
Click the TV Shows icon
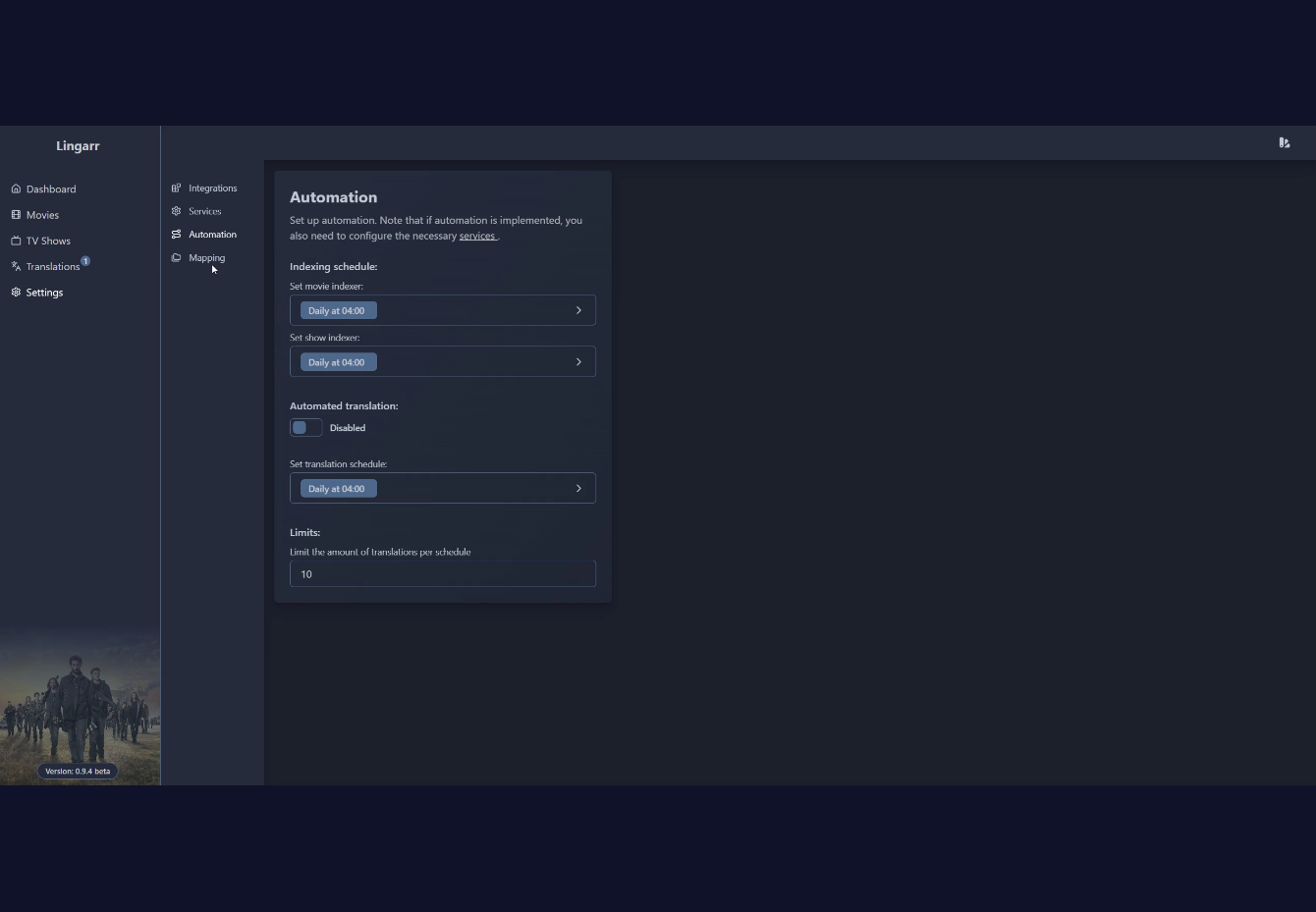[16, 241]
